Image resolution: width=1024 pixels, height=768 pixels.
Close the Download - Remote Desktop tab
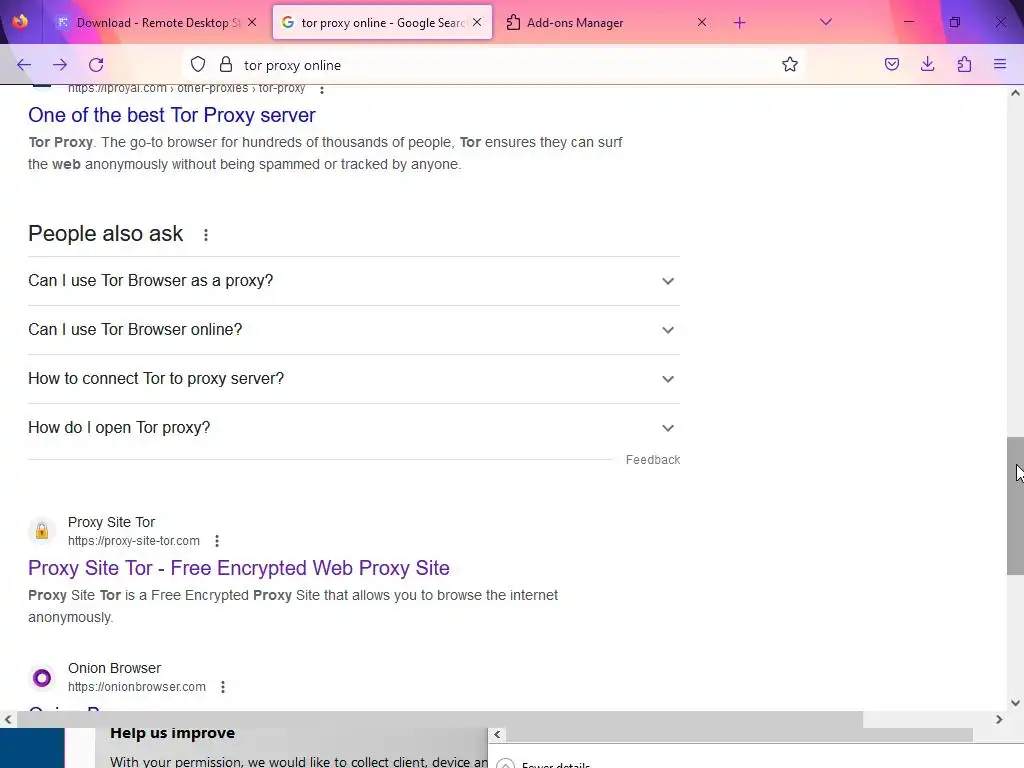pyautogui.click(x=252, y=22)
